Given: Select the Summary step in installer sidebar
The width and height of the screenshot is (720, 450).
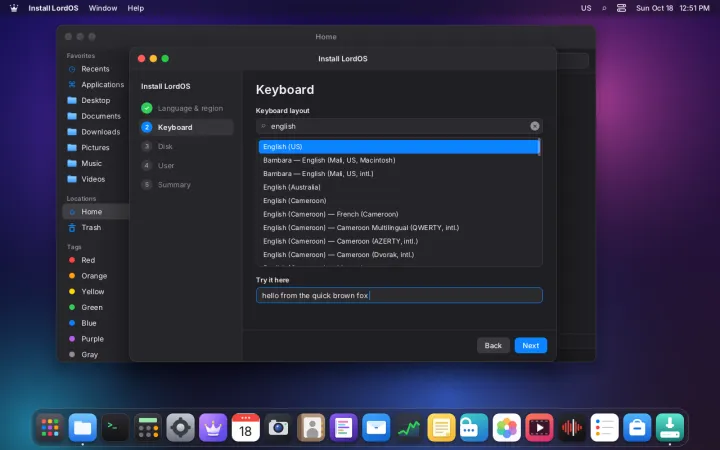Looking at the screenshot, I should (186, 185).
